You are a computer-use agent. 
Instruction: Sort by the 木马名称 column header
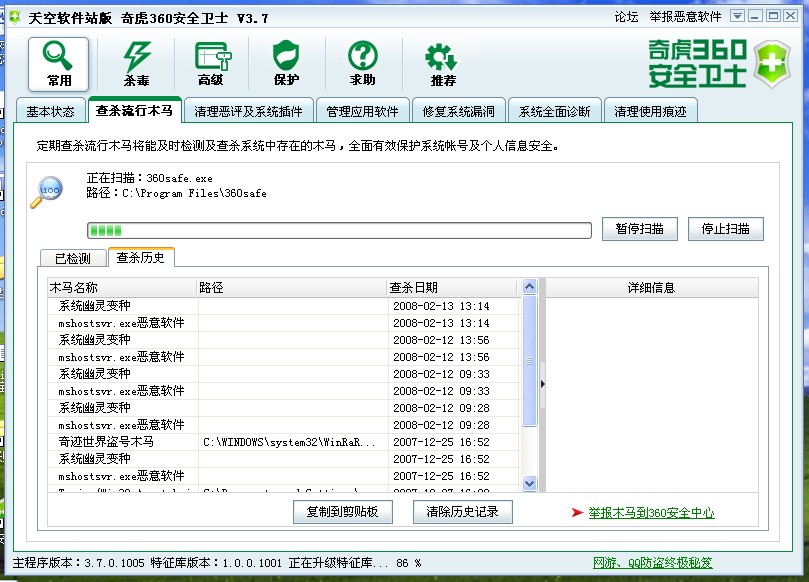click(122, 287)
